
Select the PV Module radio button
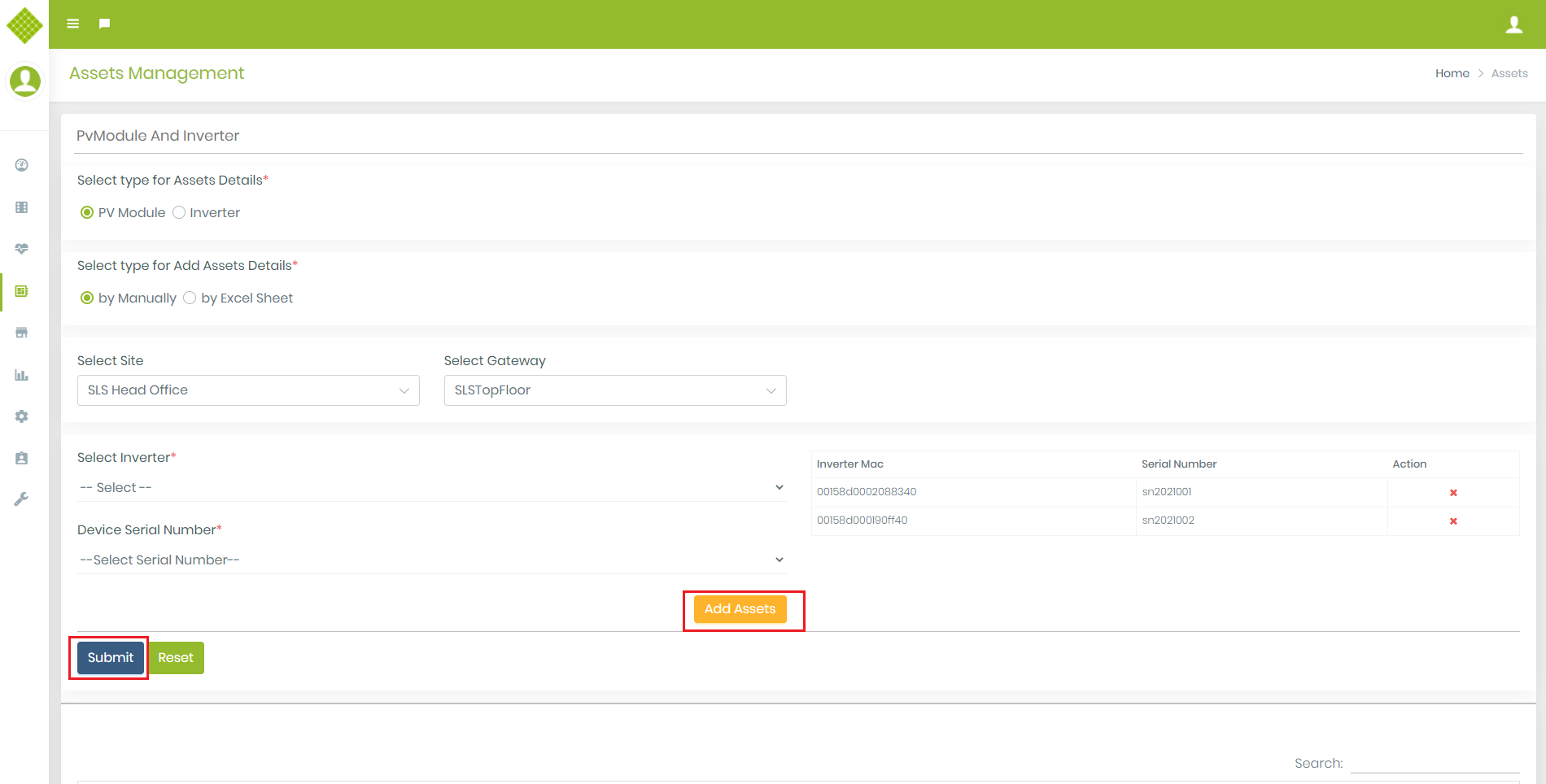click(87, 212)
